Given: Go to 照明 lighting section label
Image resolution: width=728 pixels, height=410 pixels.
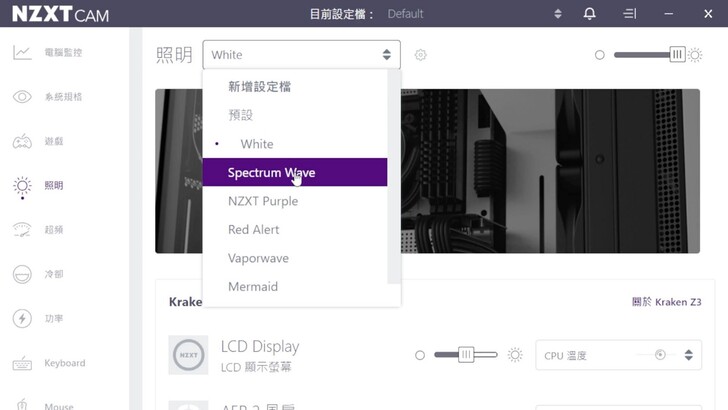Looking at the screenshot, I should click(54, 185).
